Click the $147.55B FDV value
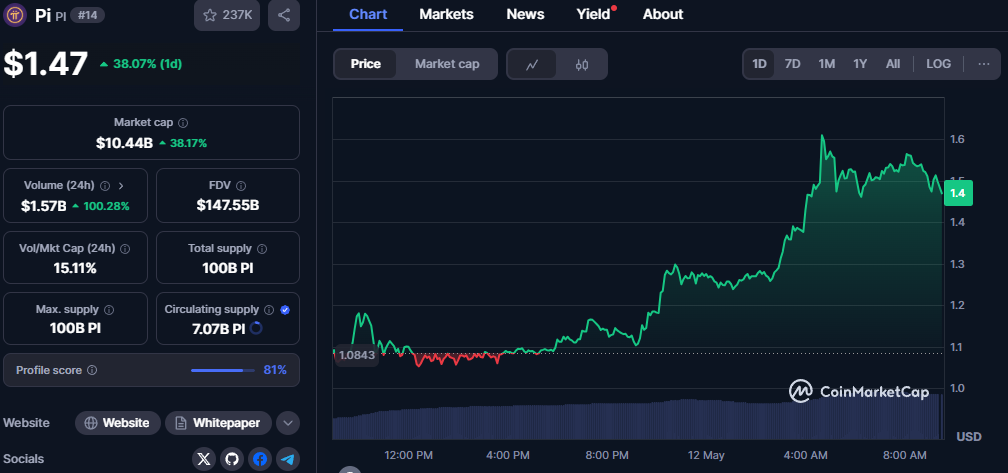The width and height of the screenshot is (1008, 473). [x=228, y=206]
